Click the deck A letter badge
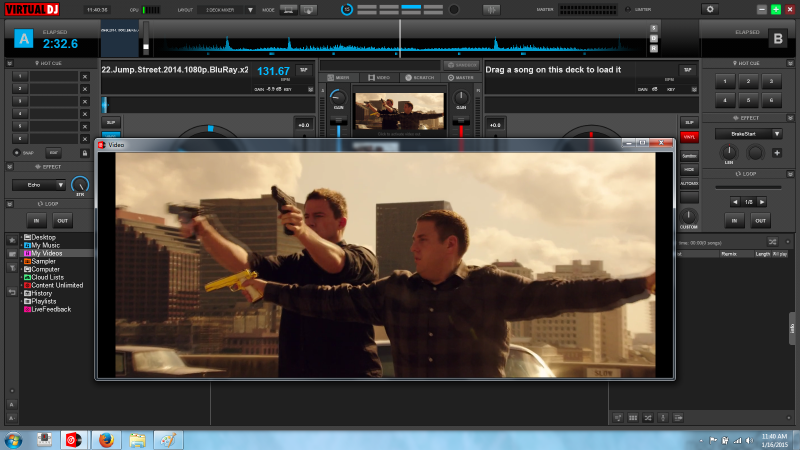The image size is (800, 450). (x=23, y=39)
